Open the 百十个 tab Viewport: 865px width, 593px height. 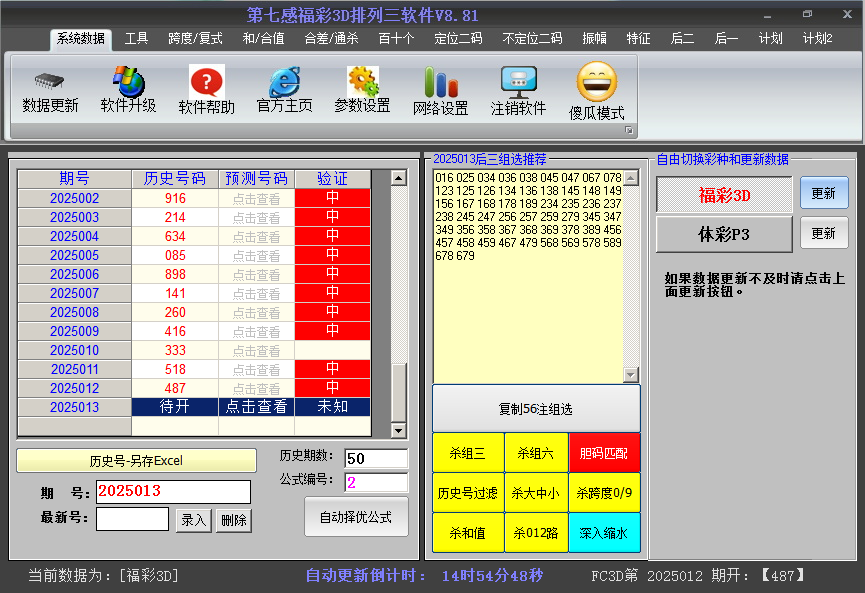tap(396, 39)
